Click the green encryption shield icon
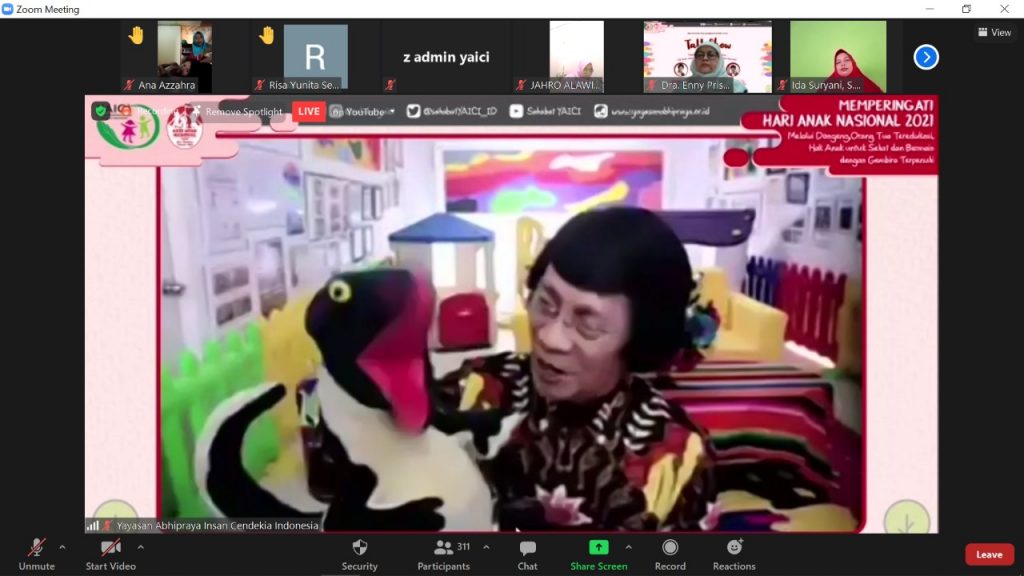The height and width of the screenshot is (576, 1024). 101,111
